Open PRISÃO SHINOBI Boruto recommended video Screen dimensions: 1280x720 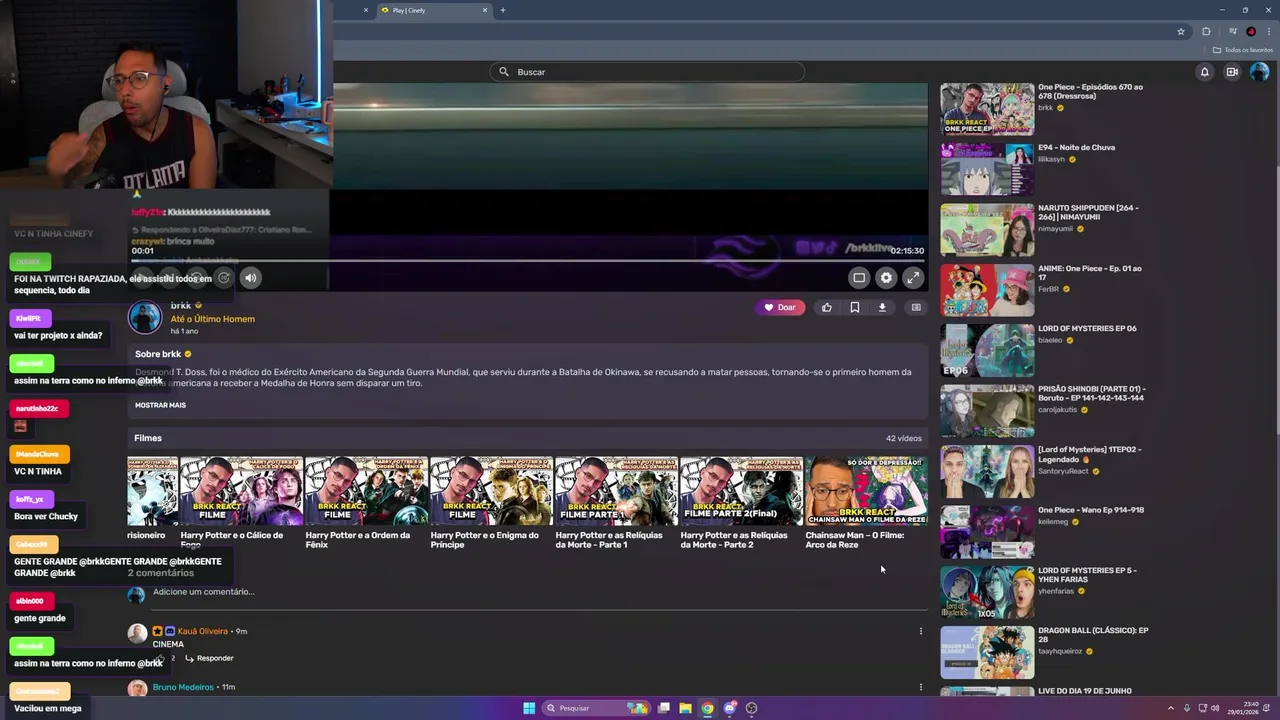pyautogui.click(x=987, y=411)
